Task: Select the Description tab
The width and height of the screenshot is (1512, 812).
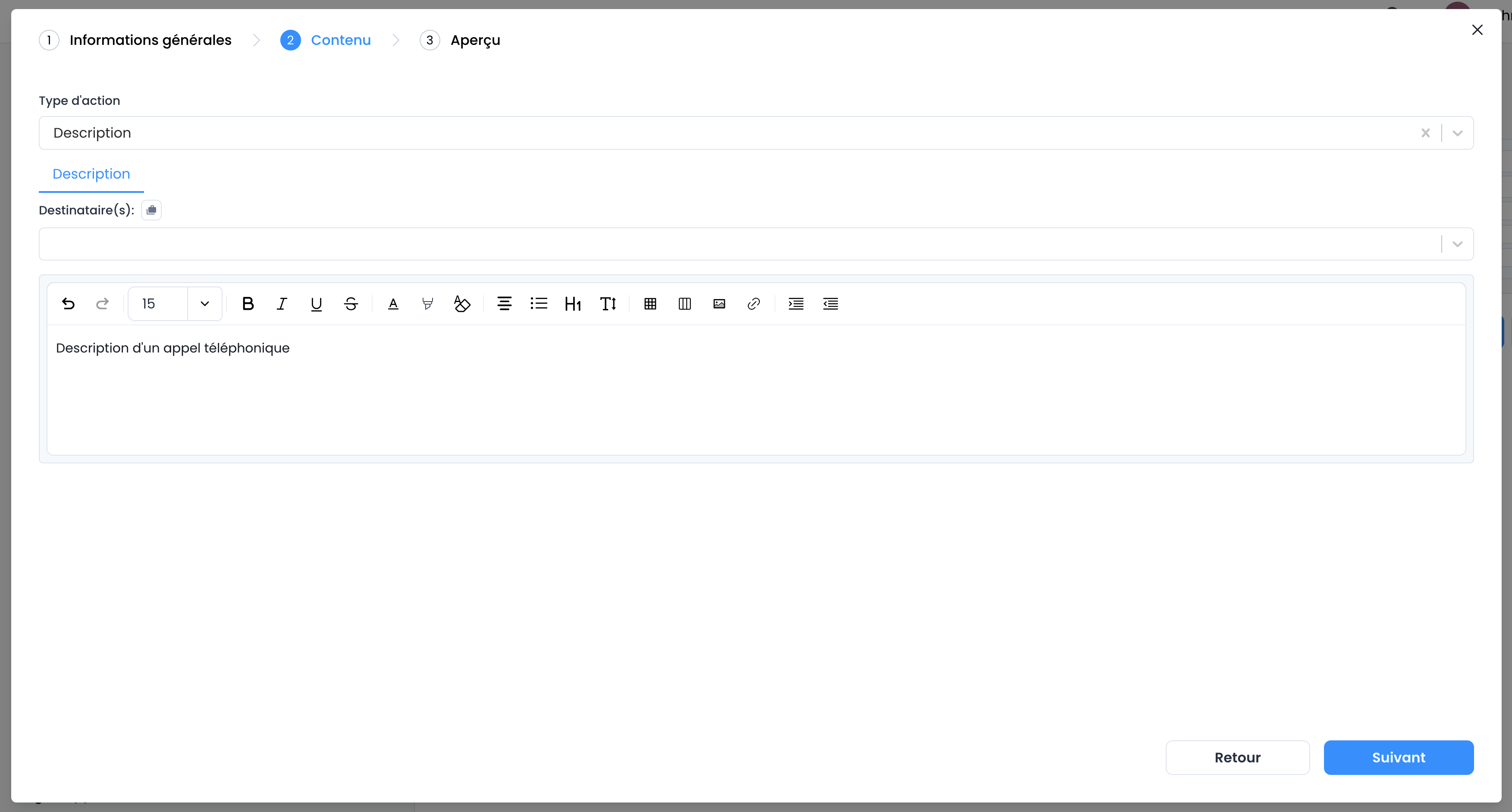Action: coord(91,174)
